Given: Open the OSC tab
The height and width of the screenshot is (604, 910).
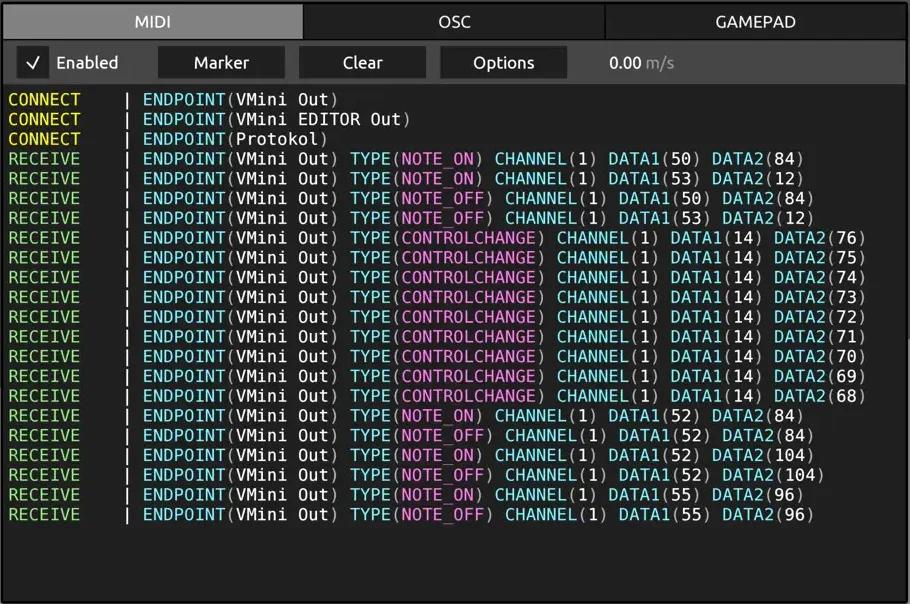Looking at the screenshot, I should [x=454, y=22].
